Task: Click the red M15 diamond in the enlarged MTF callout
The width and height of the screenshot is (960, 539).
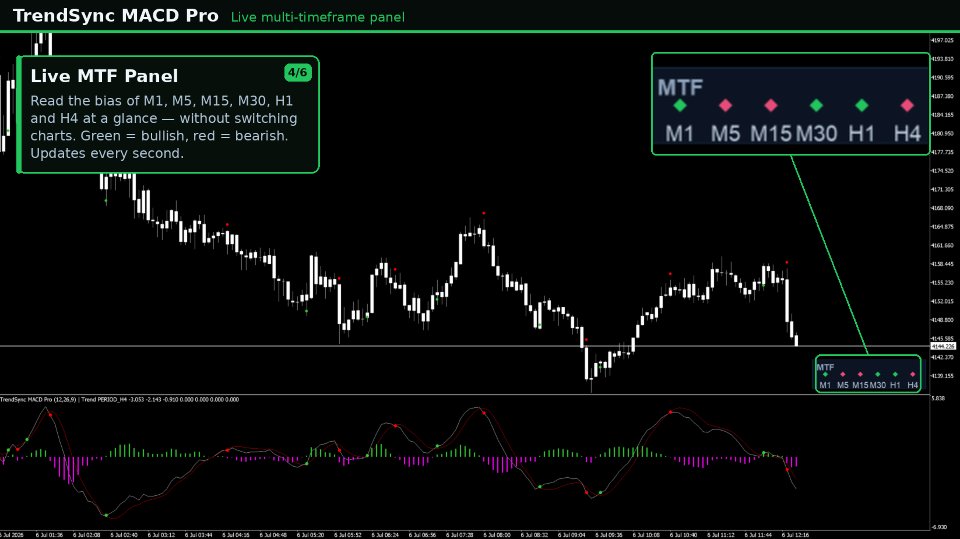Action: pyautogui.click(x=771, y=105)
